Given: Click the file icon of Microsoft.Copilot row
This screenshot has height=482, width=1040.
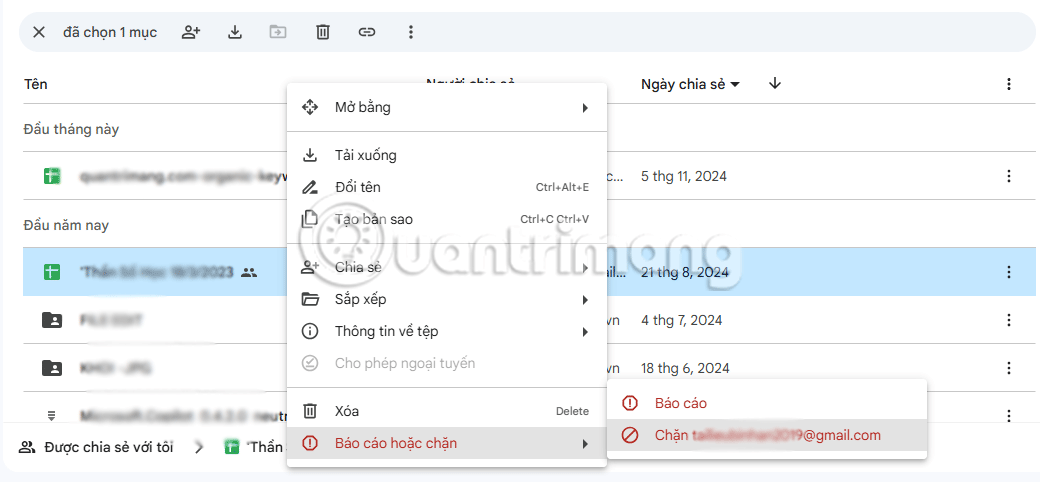Looking at the screenshot, I should (x=52, y=416).
